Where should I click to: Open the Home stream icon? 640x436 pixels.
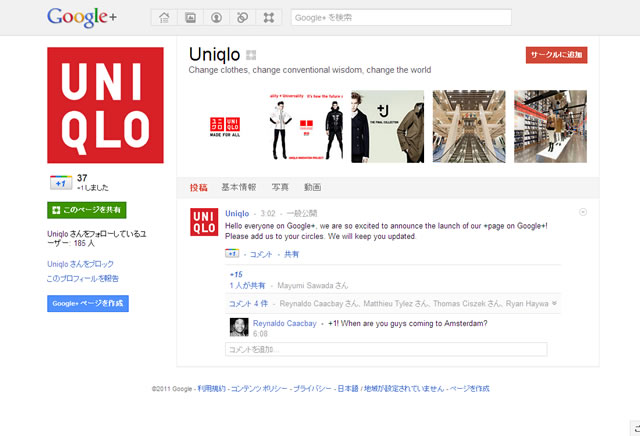(x=164, y=18)
